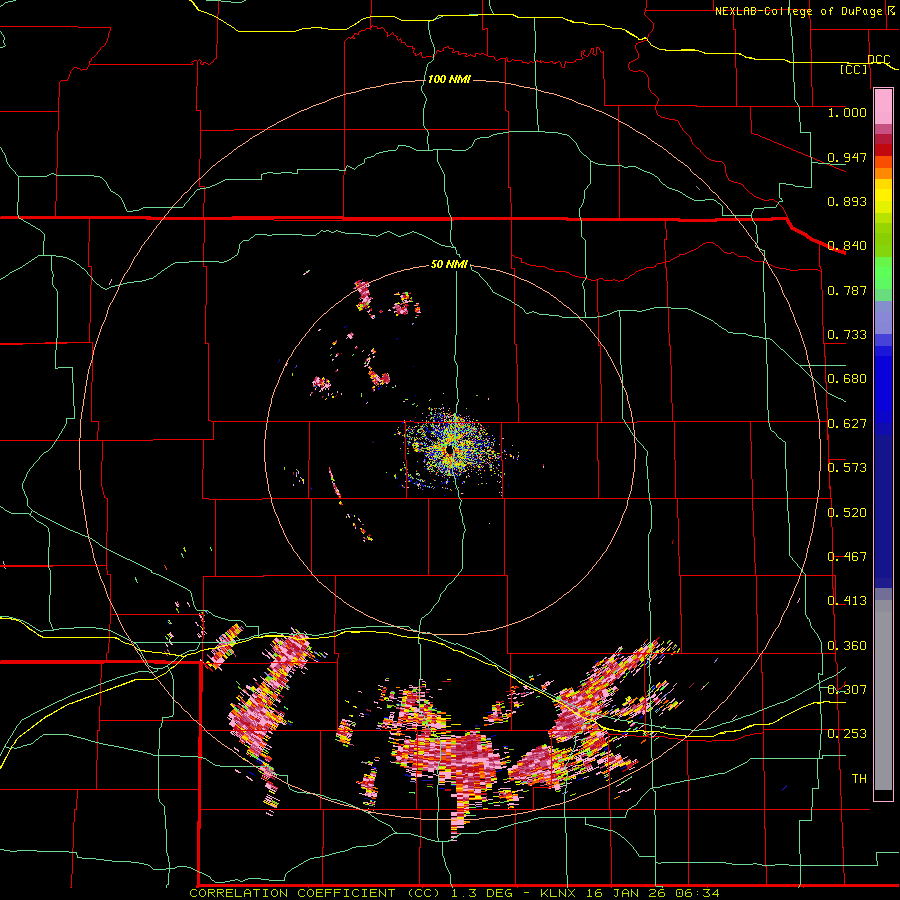Select the 0.787 scale value
The height and width of the screenshot is (900, 900).
click(847, 290)
